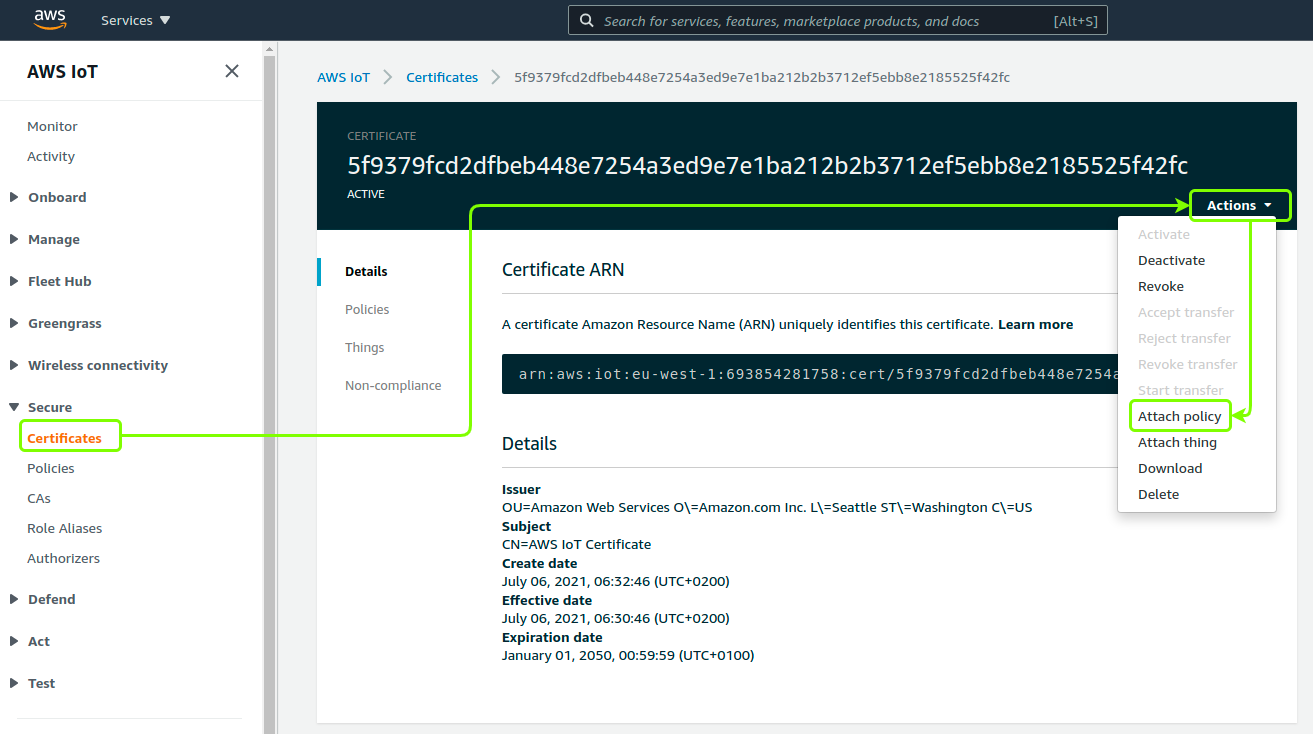This screenshot has width=1314, height=735.
Task: Switch to the certificate Policies tab
Action: click(367, 309)
